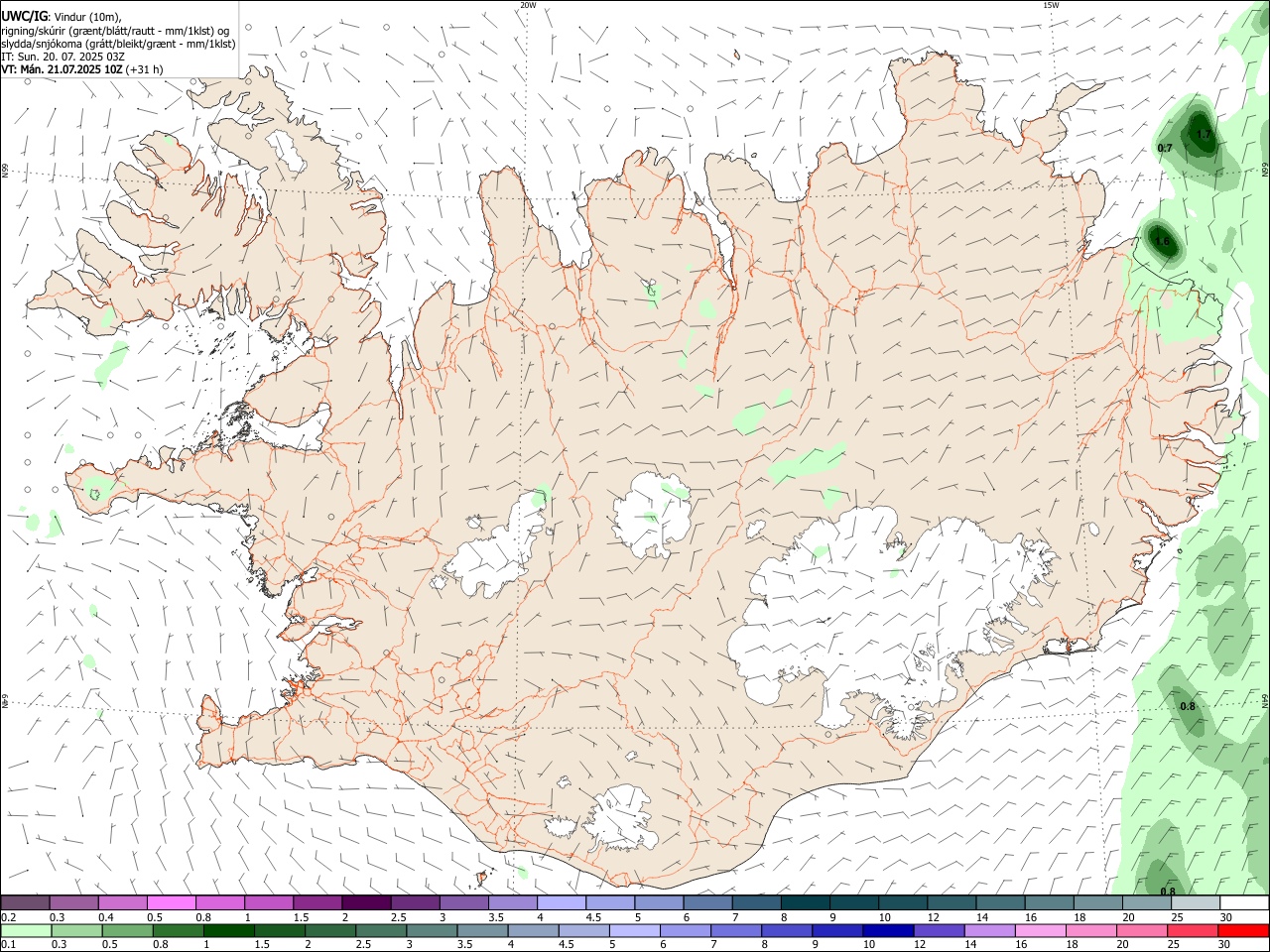Click the Hofsjökull glacier in central Iceland

click(x=652, y=516)
